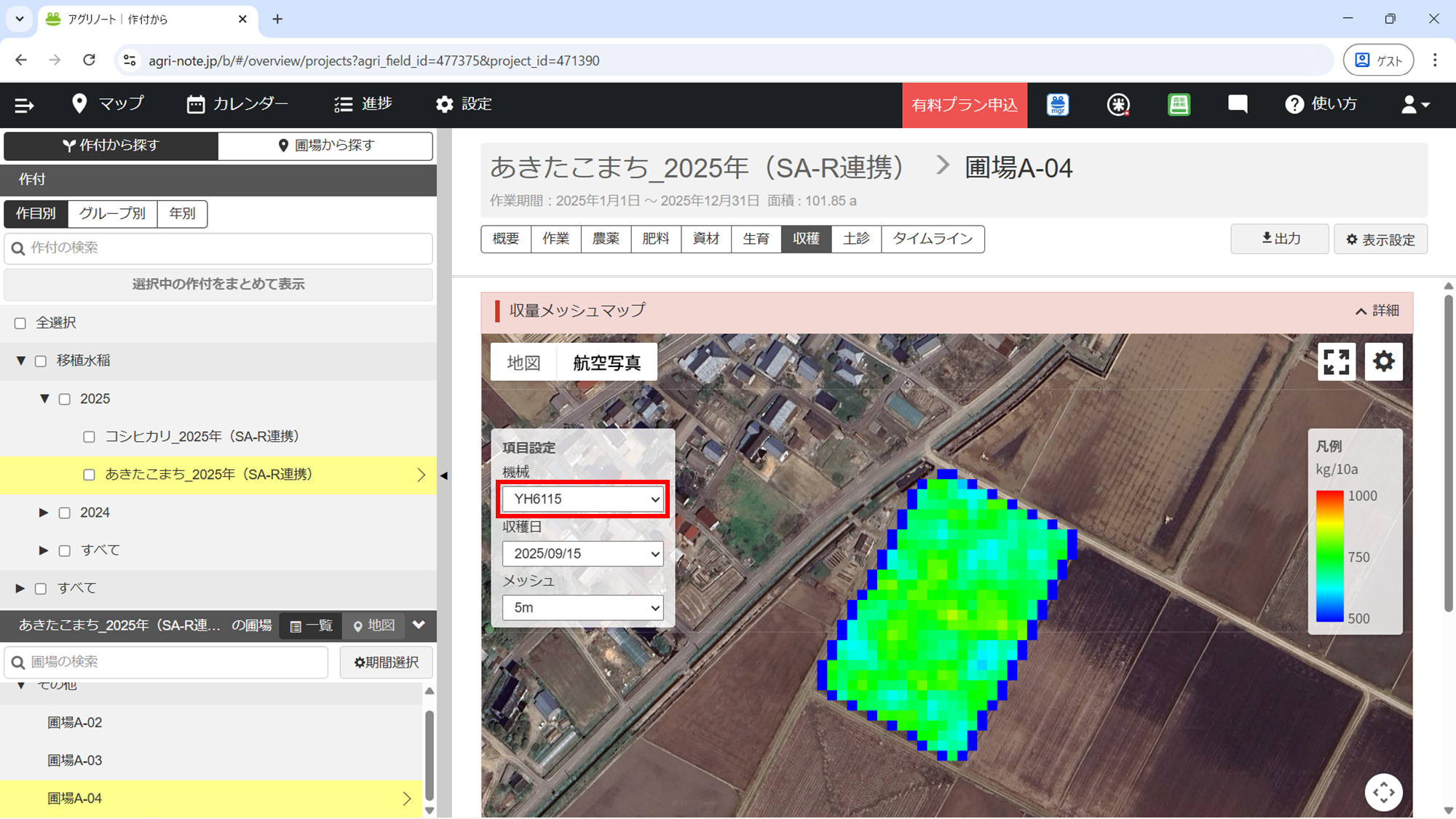Screen dimensions: 1456x819
Task: Open the 農薬 tab
Action: point(606,239)
